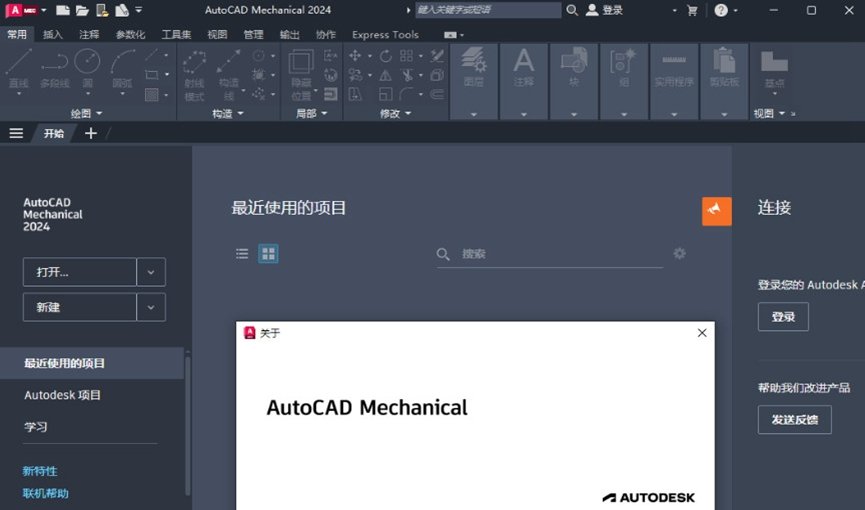Click the New (新建) button
Image resolution: width=865 pixels, height=510 pixels.
tap(79, 307)
